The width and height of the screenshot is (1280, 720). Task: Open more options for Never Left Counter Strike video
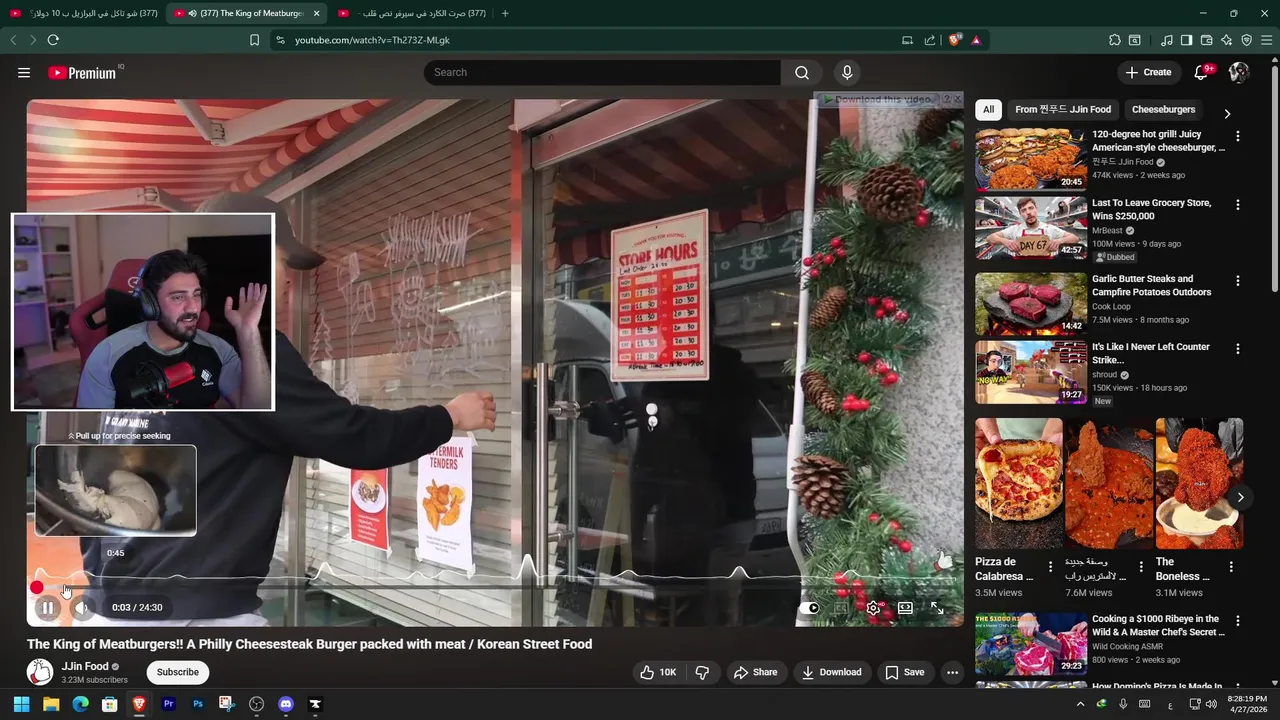coord(1238,349)
